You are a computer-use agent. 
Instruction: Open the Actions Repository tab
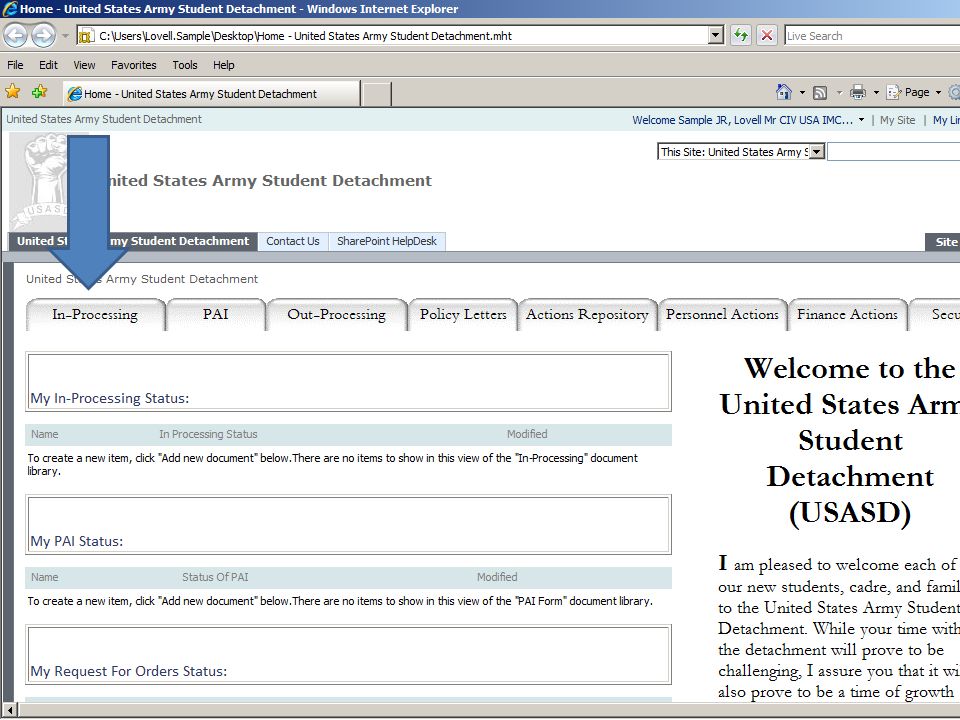[x=587, y=315]
